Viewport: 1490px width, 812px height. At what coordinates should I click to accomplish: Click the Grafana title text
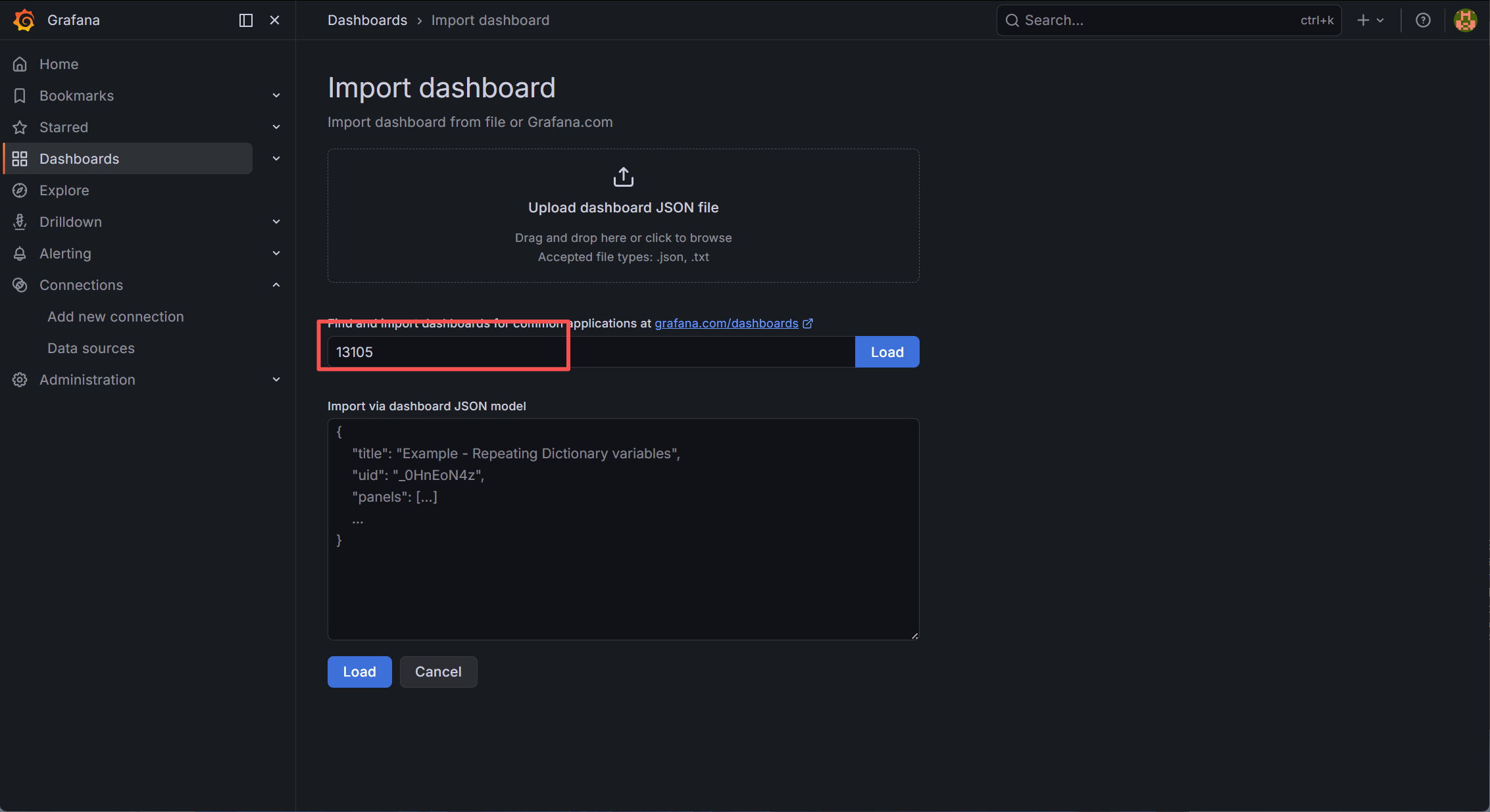tap(74, 20)
